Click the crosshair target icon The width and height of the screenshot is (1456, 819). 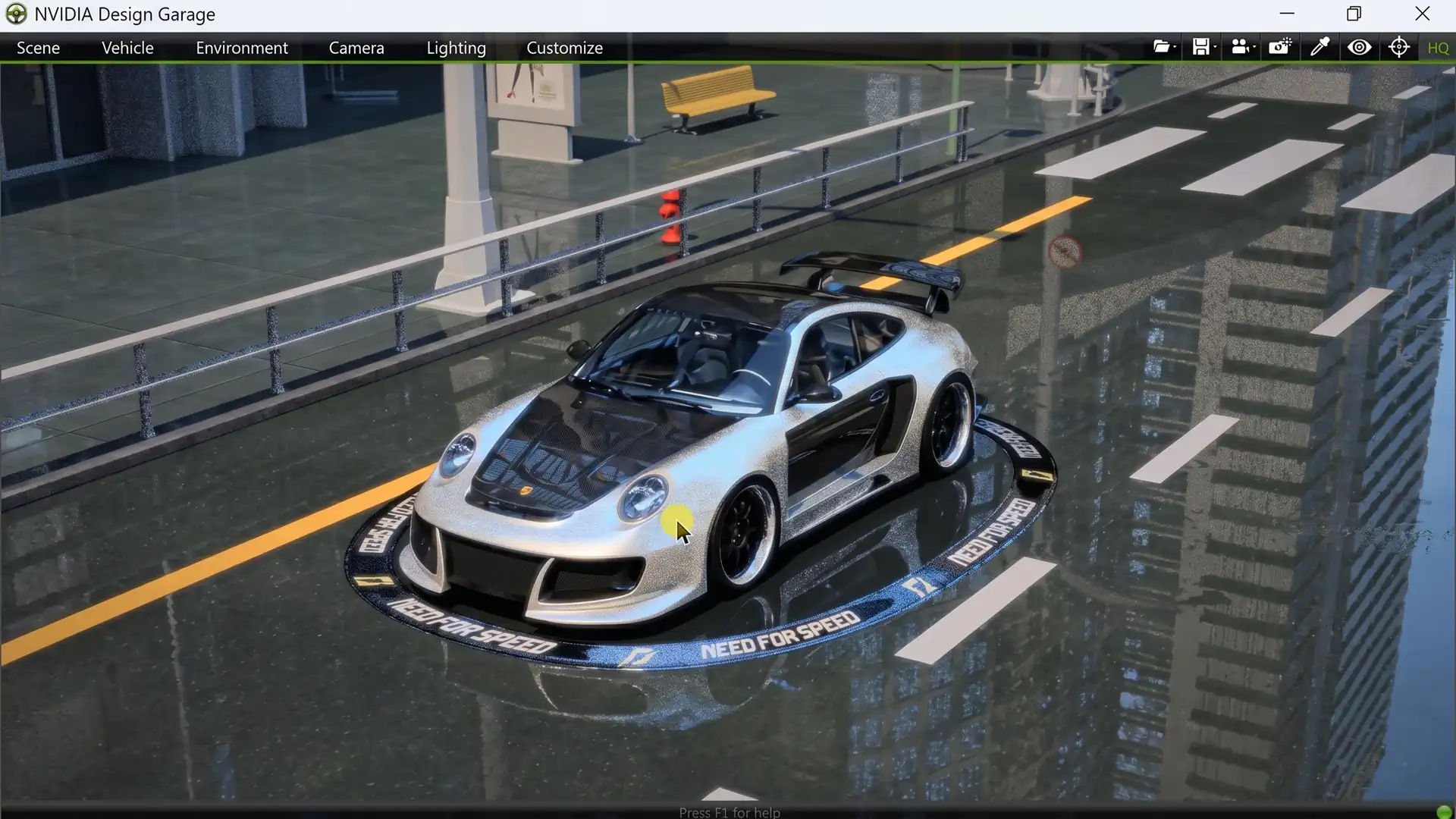click(1399, 47)
